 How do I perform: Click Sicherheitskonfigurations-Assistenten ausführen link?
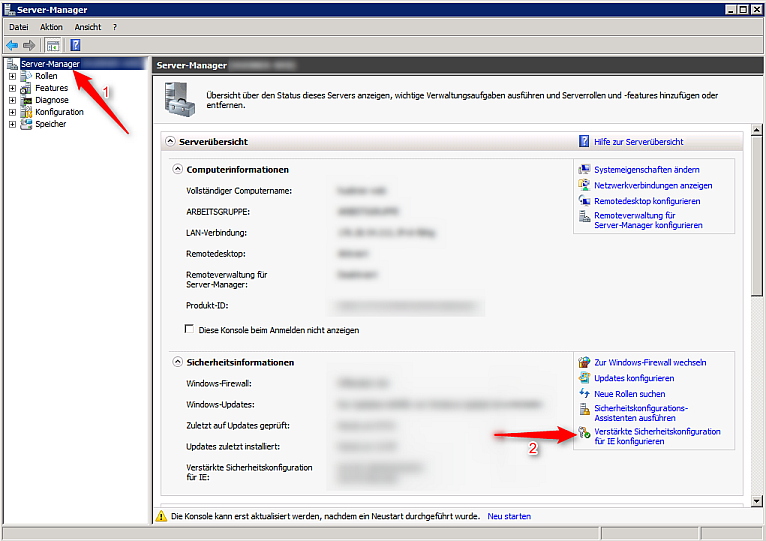[641, 413]
